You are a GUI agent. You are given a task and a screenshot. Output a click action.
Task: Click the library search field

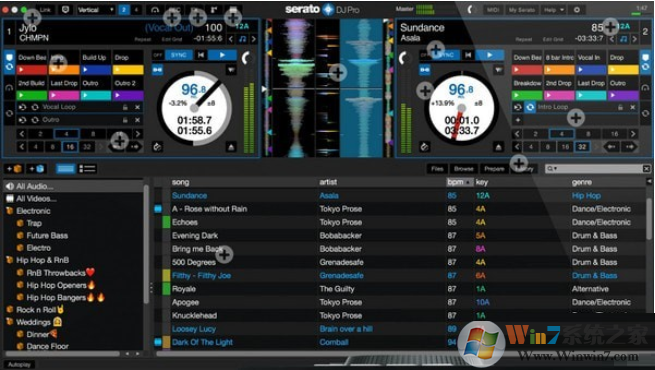[x=597, y=169]
